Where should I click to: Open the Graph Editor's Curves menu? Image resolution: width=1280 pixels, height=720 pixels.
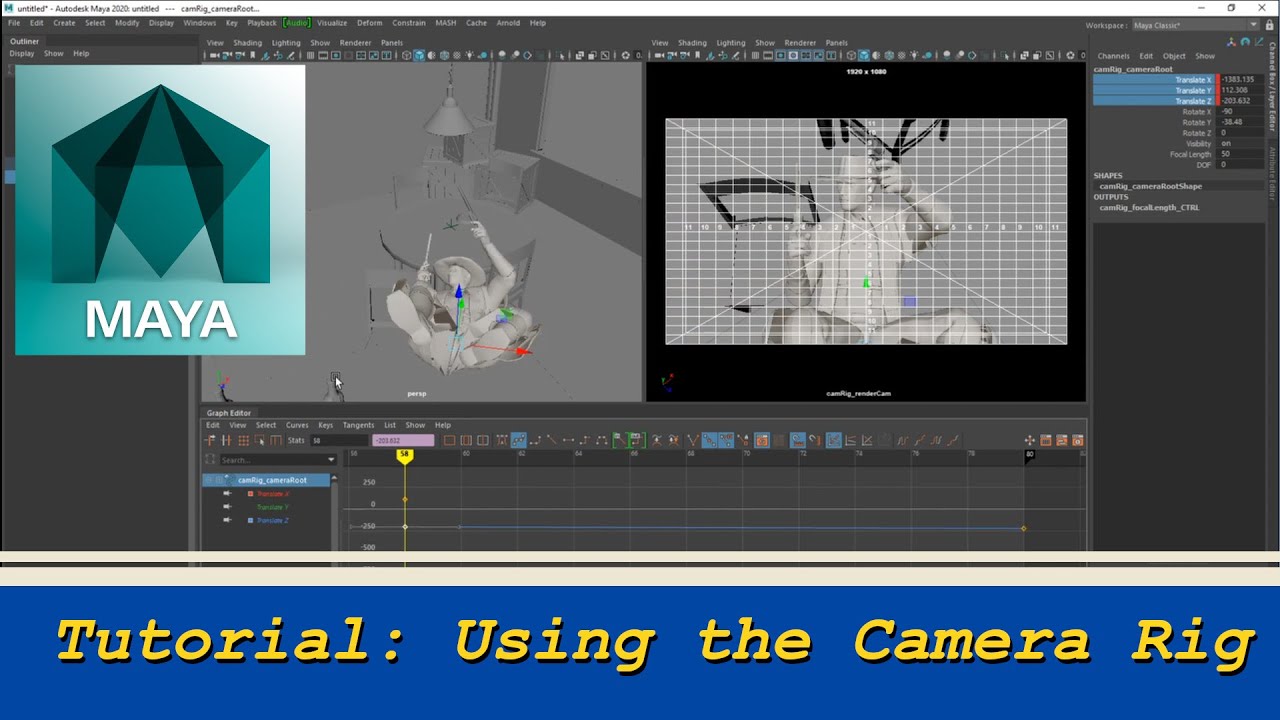click(x=297, y=425)
